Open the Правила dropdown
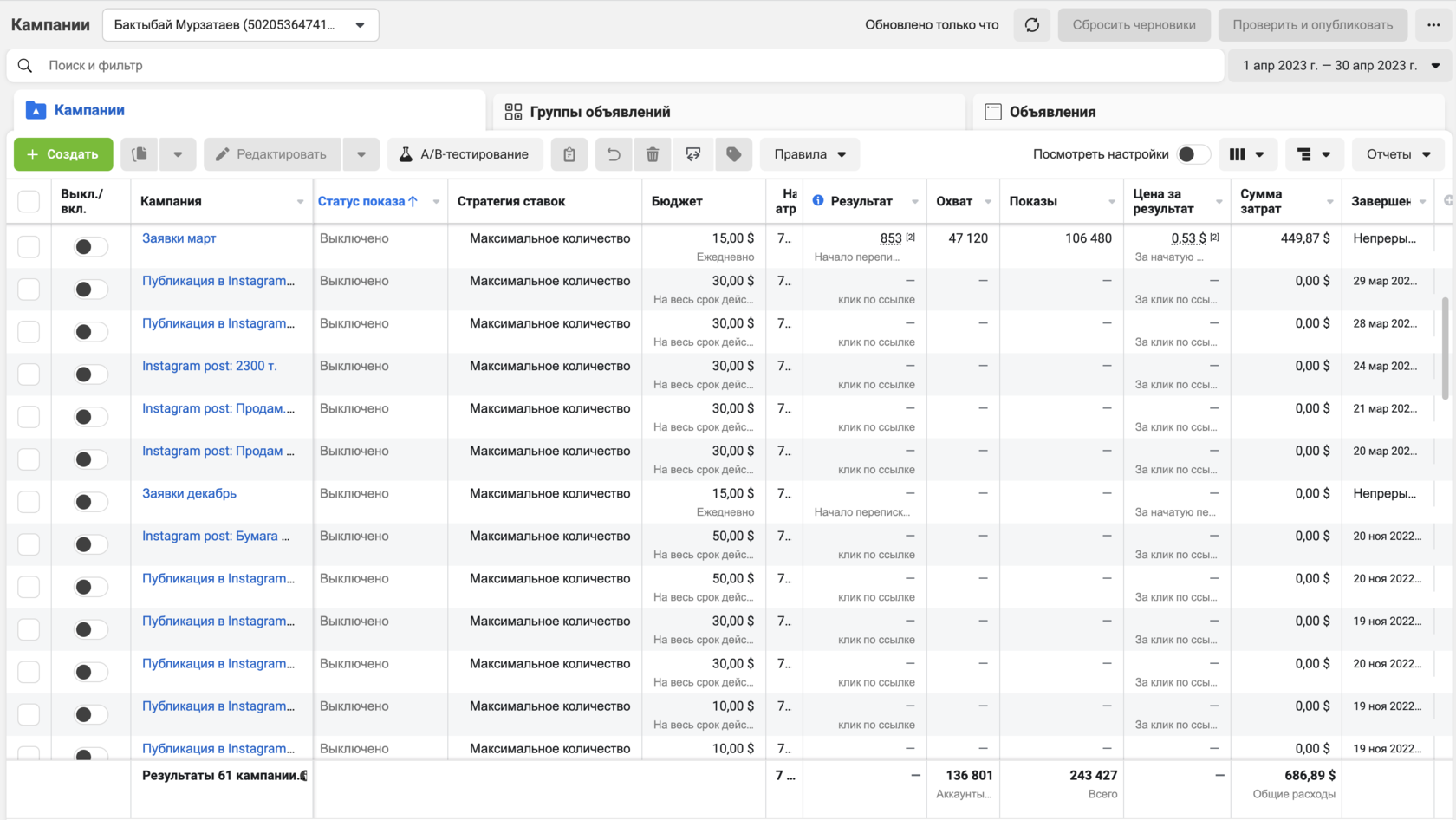The image size is (1456, 820). (809, 154)
